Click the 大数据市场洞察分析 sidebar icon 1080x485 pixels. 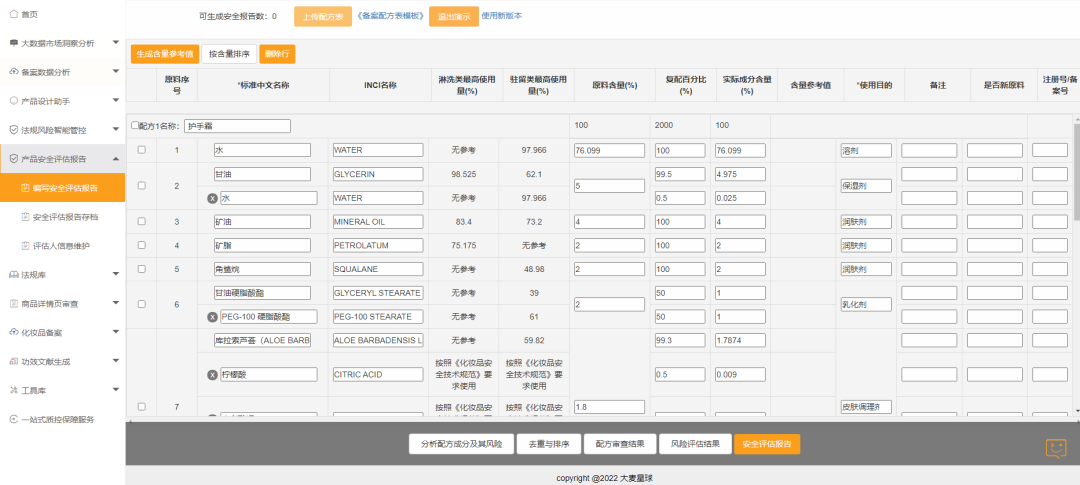(14, 43)
